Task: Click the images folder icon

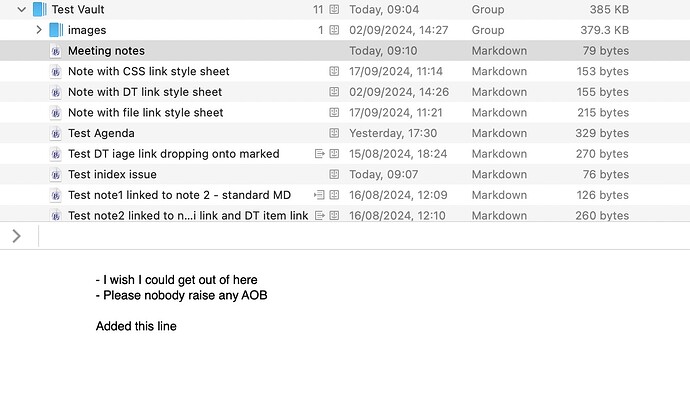Action: click(x=56, y=30)
